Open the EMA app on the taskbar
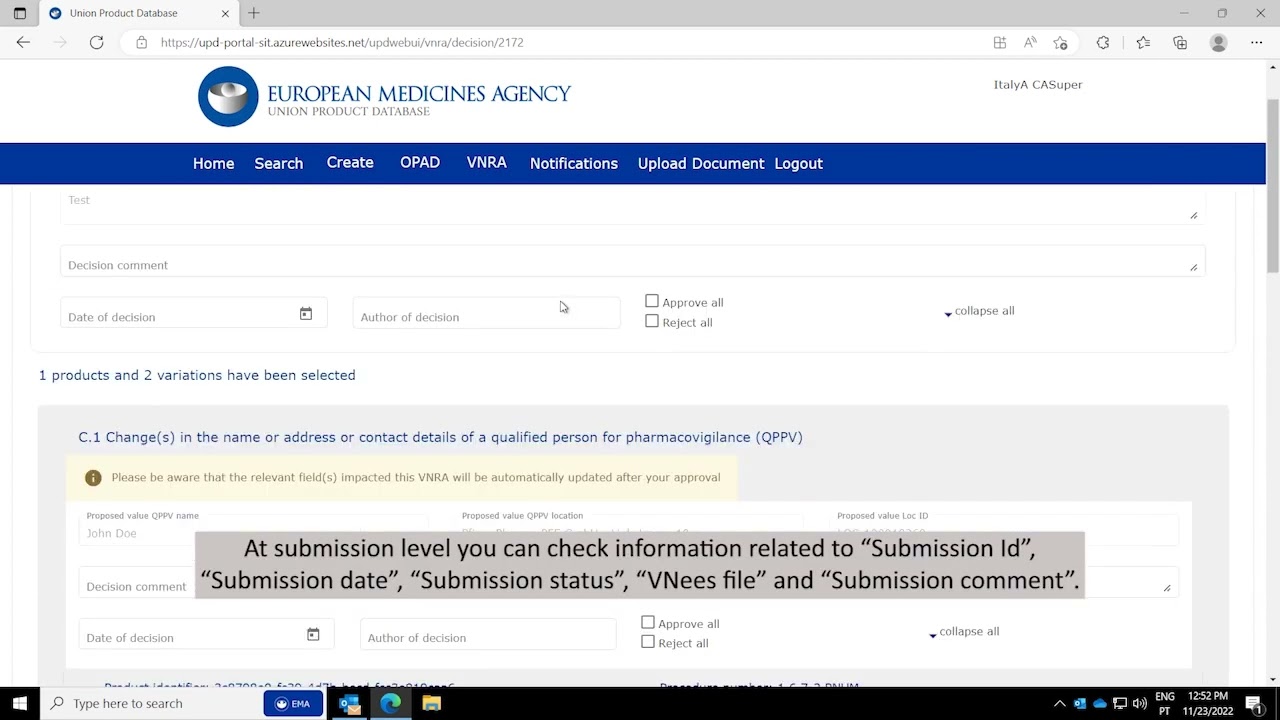The width and height of the screenshot is (1280, 720). click(293, 703)
